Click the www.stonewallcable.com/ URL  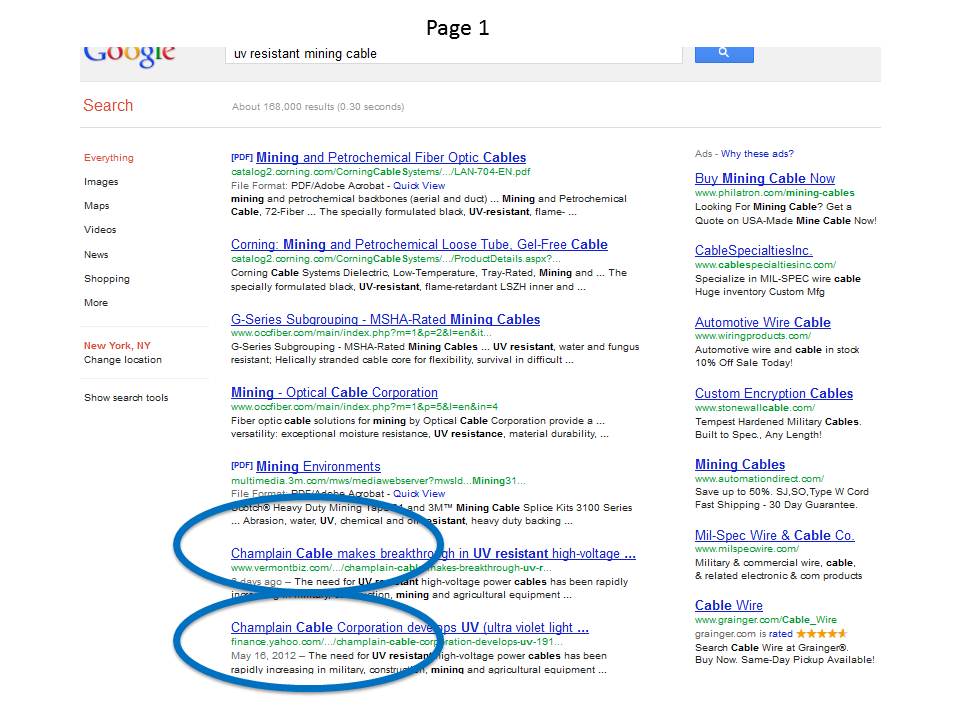pos(755,408)
